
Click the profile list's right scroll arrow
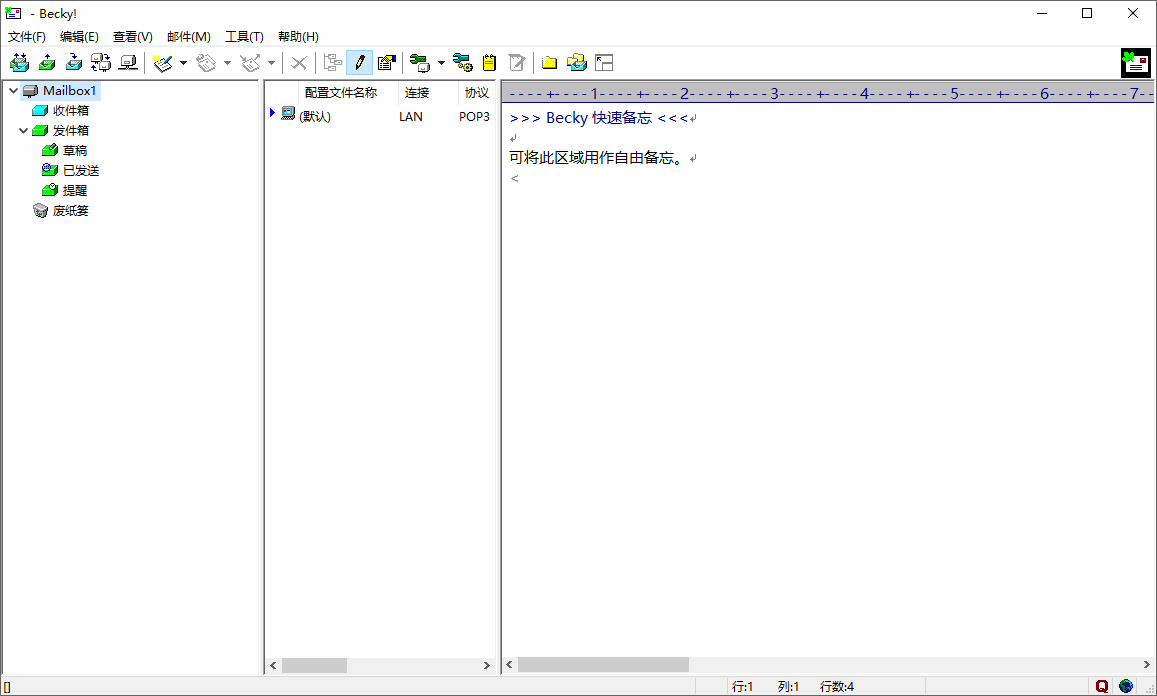(487, 665)
